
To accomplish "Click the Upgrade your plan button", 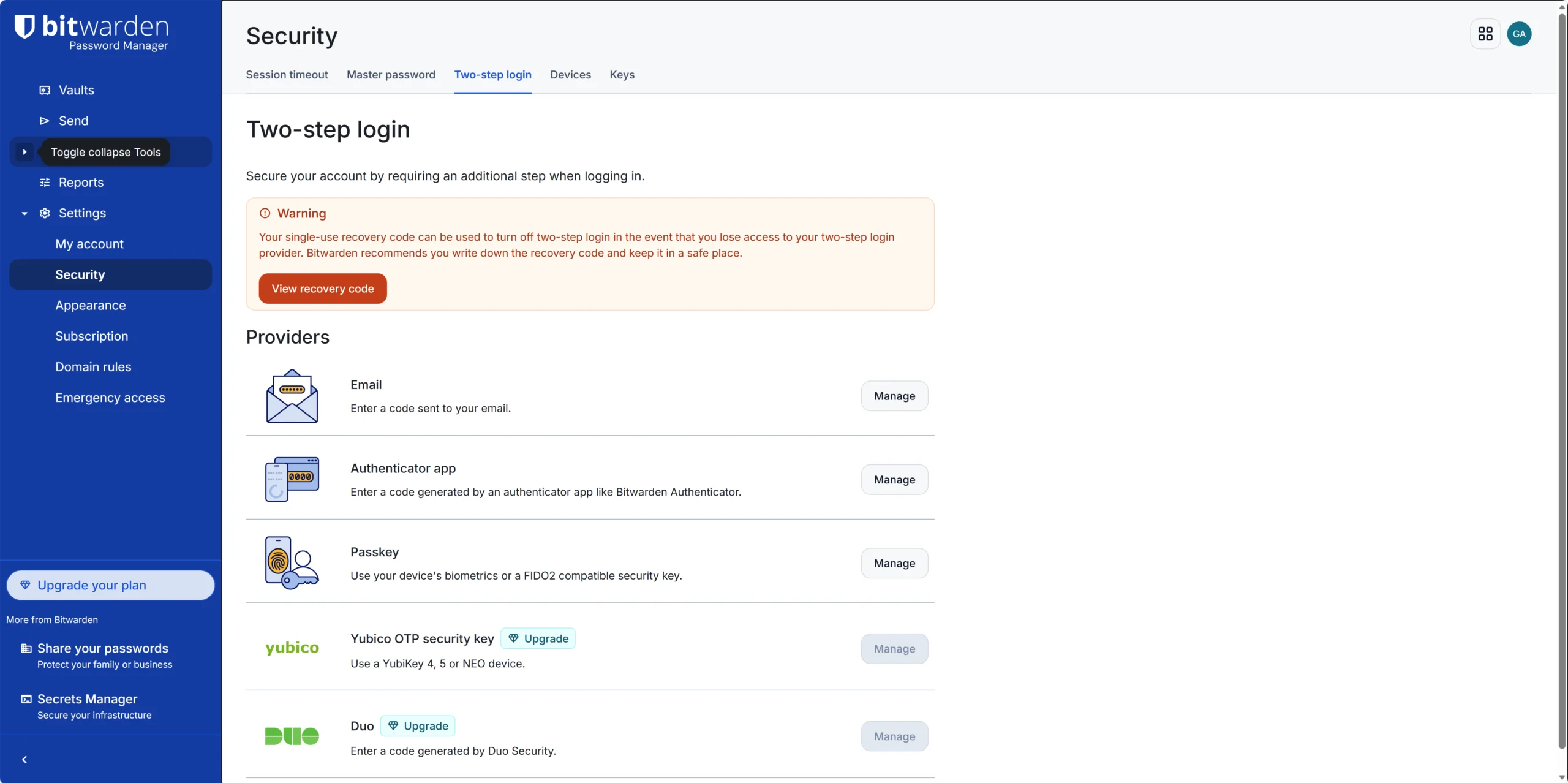I will tap(110, 585).
